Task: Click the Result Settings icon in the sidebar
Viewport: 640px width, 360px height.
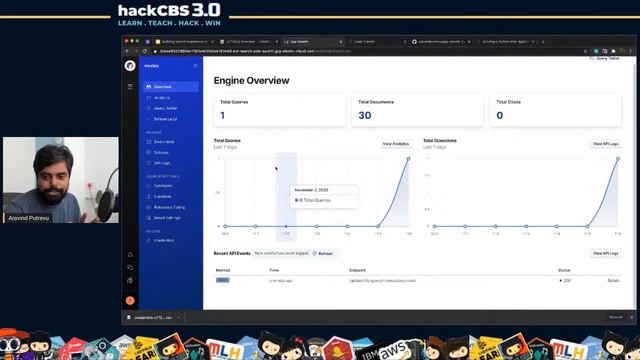Action: pyautogui.click(x=149, y=218)
